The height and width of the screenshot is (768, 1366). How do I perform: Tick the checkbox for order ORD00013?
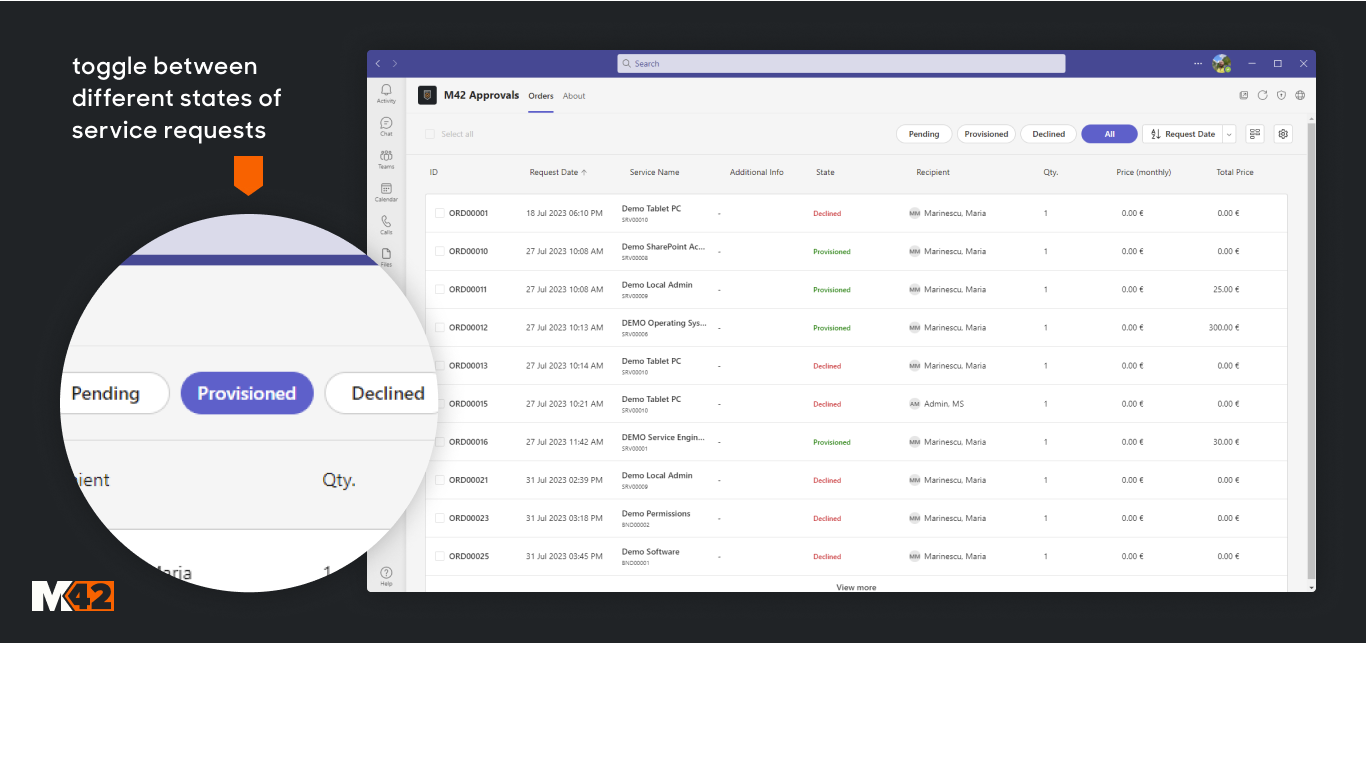pyautogui.click(x=440, y=366)
